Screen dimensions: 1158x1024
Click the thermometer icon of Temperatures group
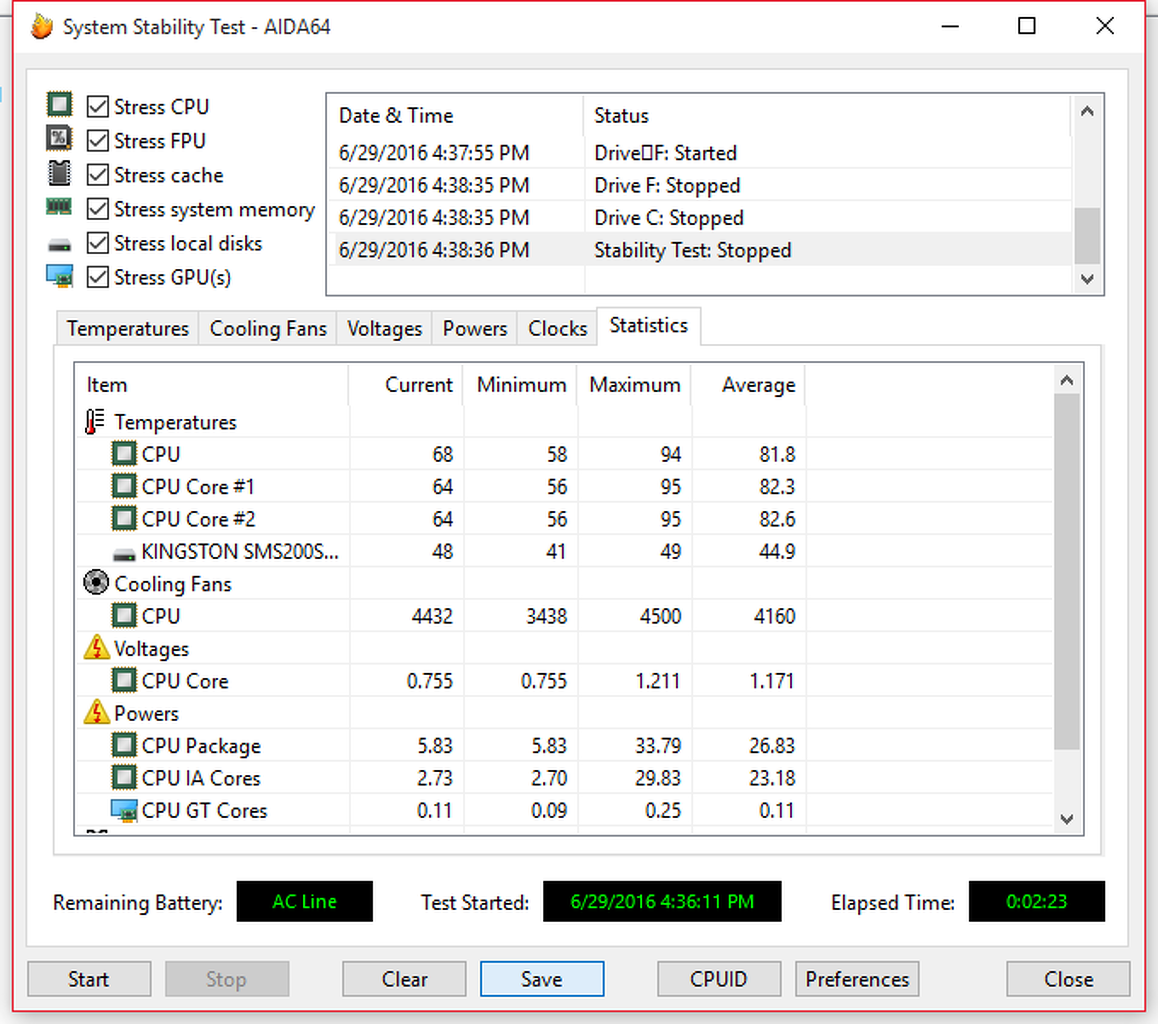click(95, 422)
